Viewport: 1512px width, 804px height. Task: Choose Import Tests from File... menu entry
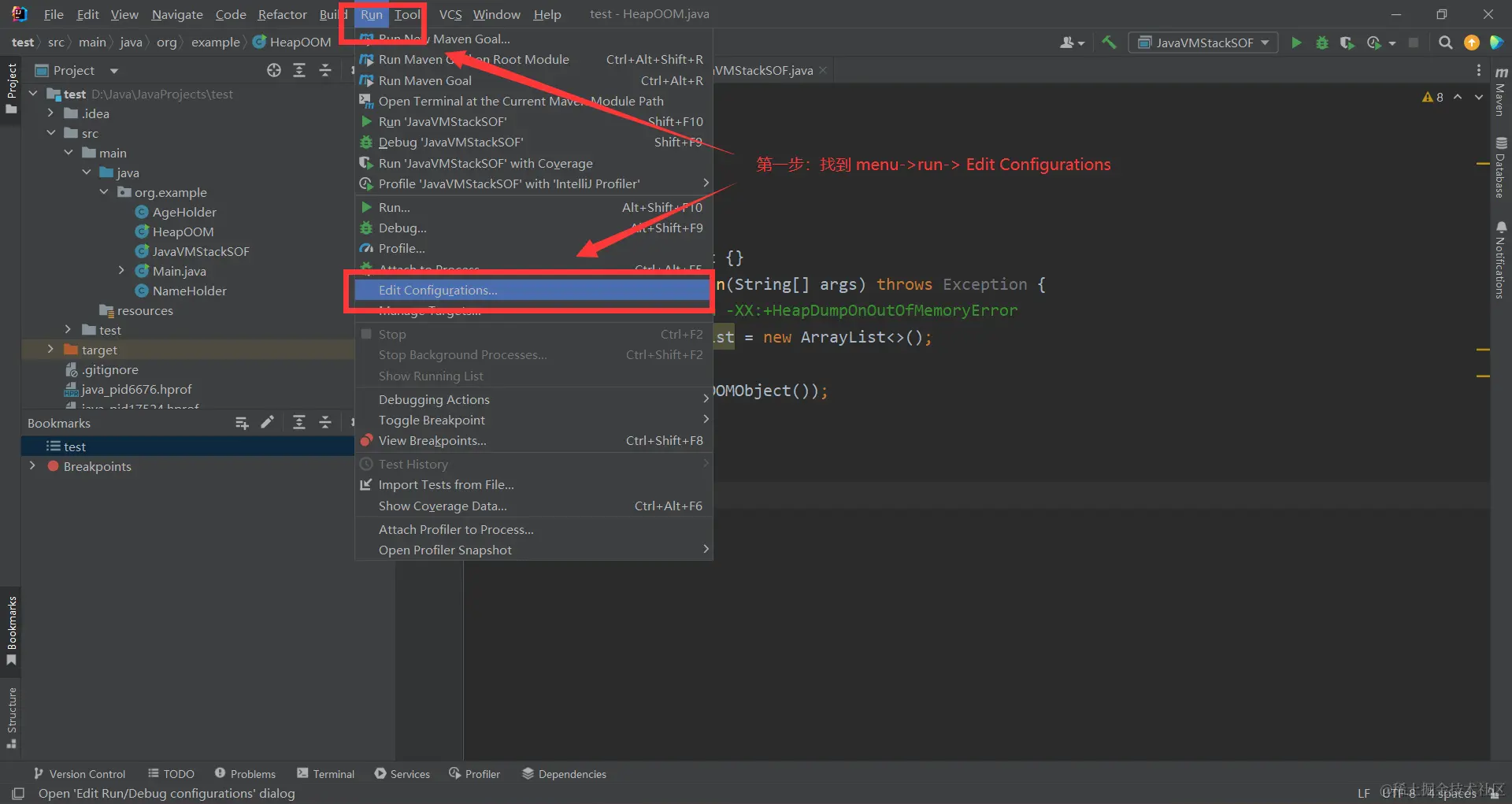coord(532,484)
